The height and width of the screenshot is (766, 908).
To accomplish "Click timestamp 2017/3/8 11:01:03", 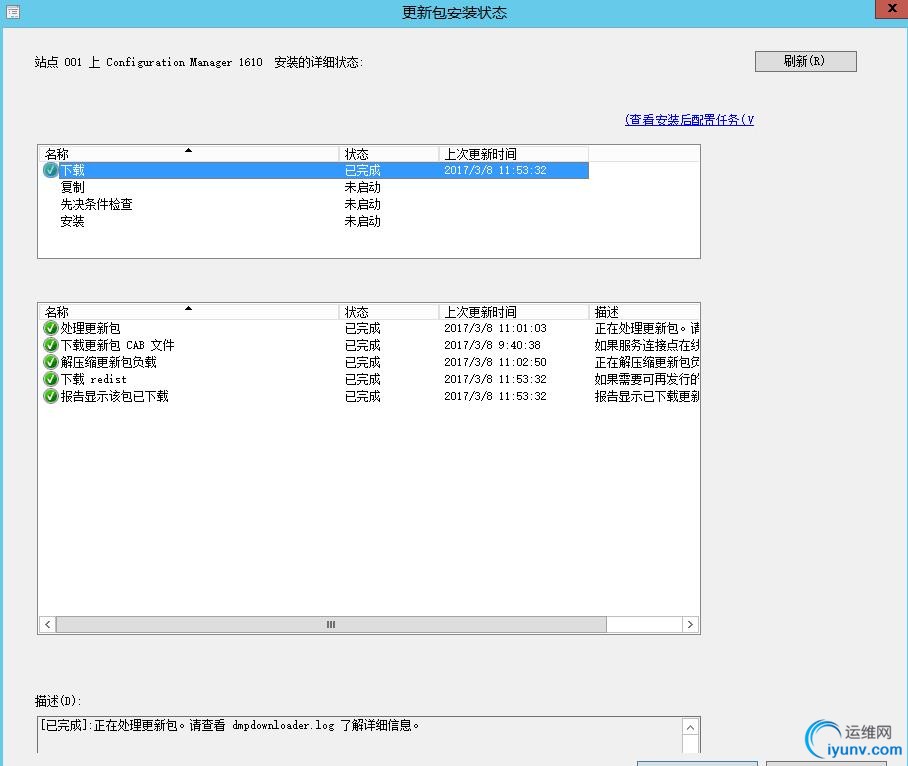I will [x=495, y=328].
